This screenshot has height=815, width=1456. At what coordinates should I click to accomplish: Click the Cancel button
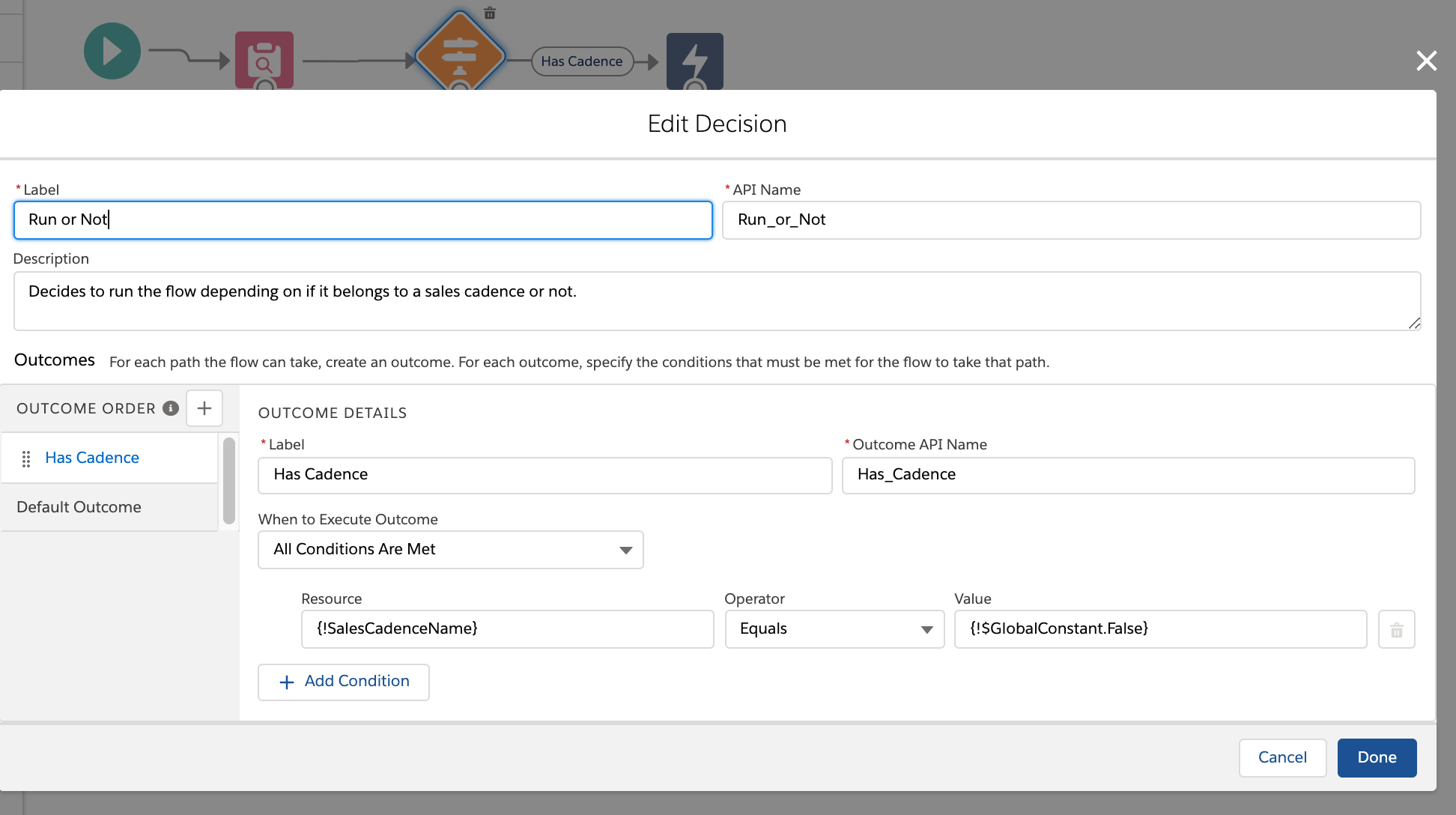(x=1281, y=757)
